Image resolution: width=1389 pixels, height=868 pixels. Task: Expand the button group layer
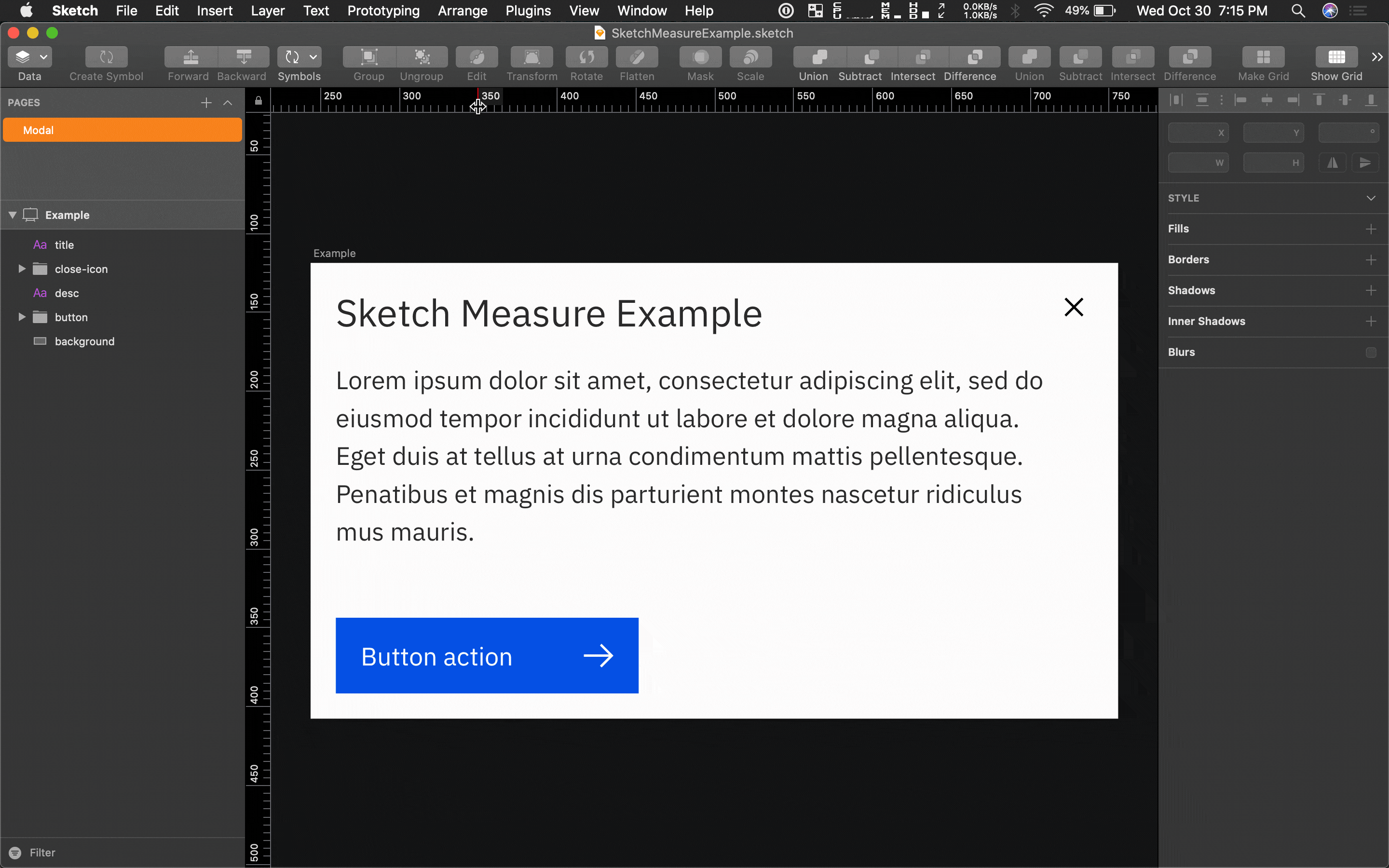coord(22,317)
